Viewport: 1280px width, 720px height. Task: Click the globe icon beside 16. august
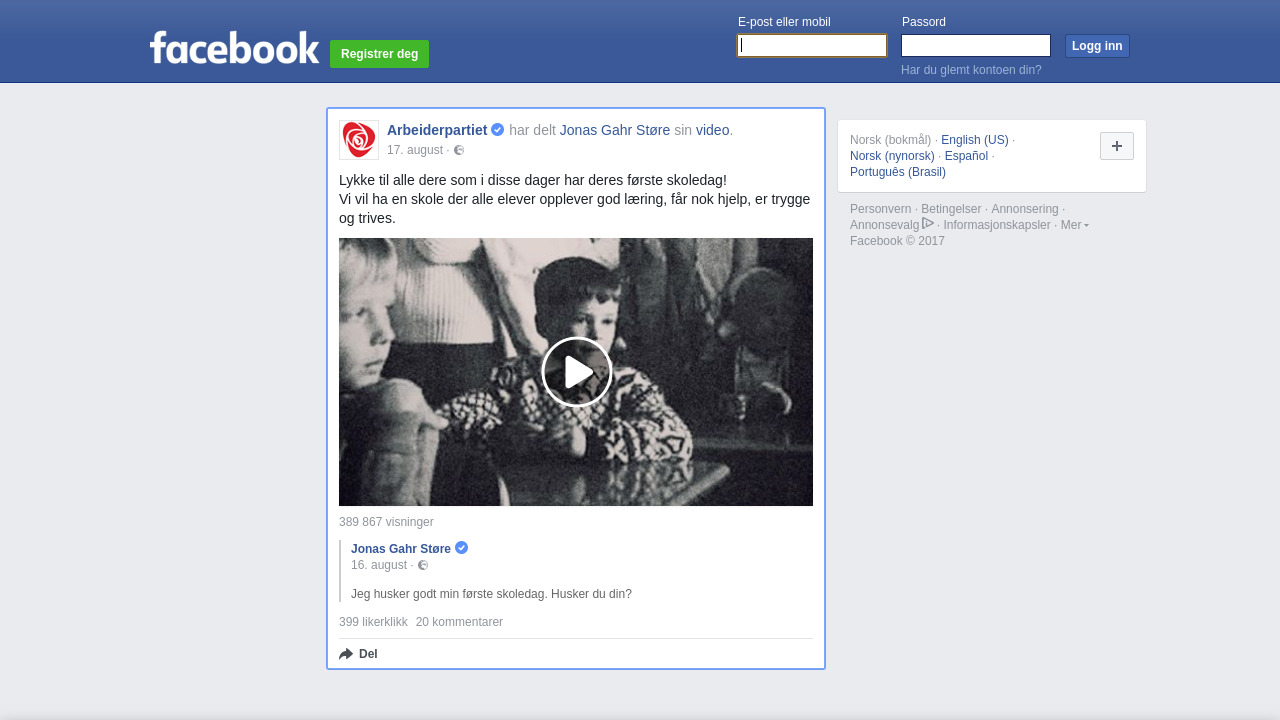coord(423,565)
